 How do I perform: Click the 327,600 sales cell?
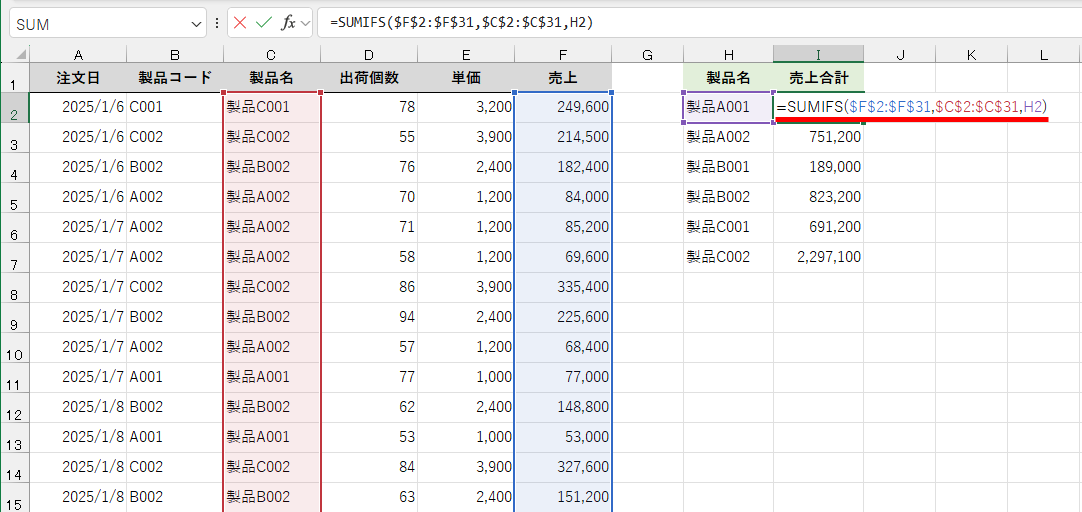[563, 467]
